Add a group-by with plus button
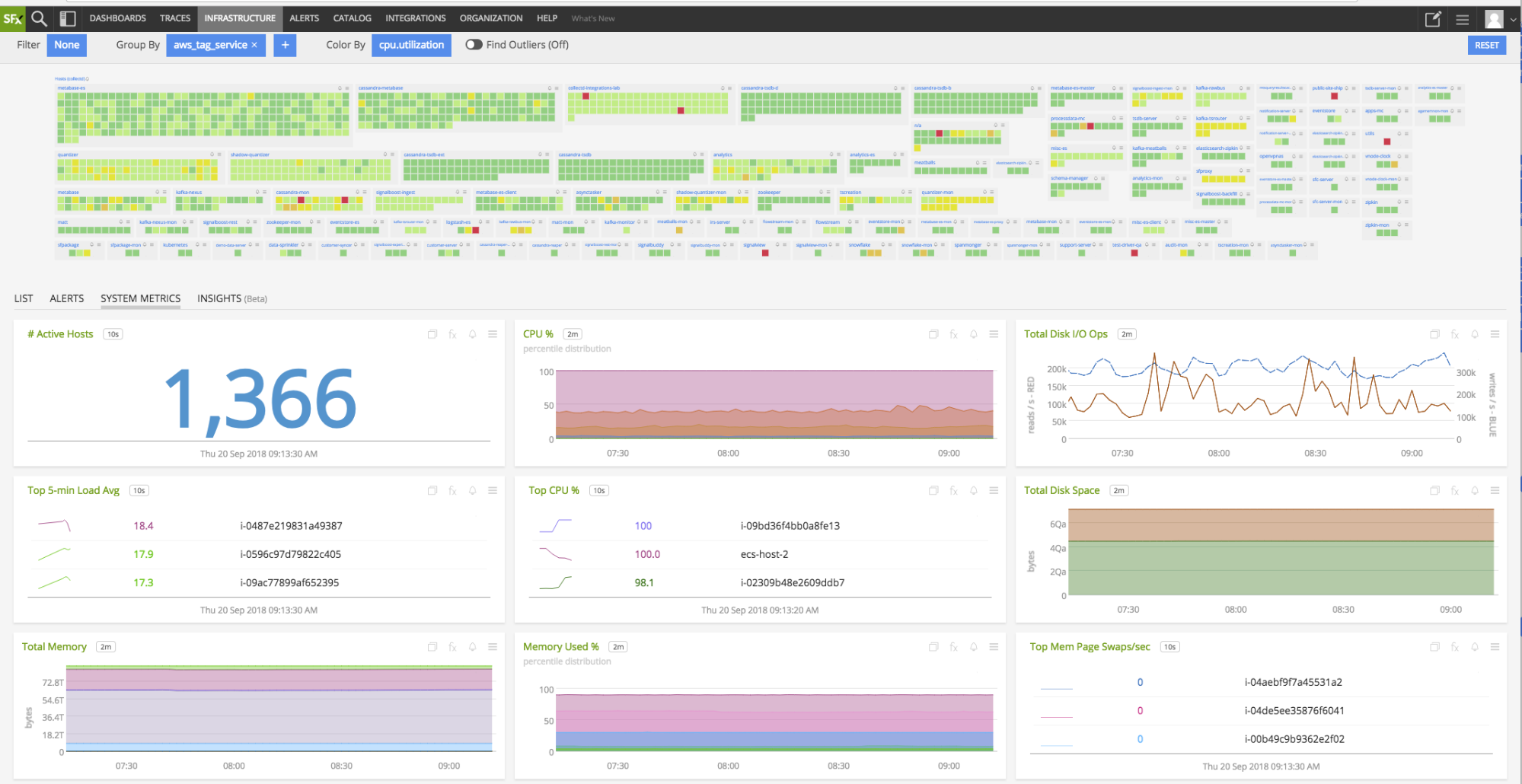Image resolution: width=1522 pixels, height=784 pixels. tap(285, 46)
